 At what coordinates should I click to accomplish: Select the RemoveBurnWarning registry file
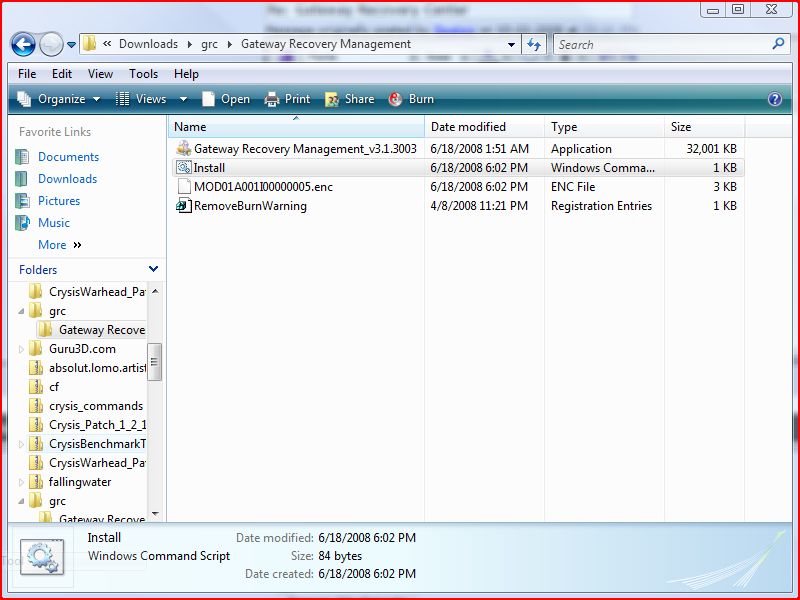[241, 206]
